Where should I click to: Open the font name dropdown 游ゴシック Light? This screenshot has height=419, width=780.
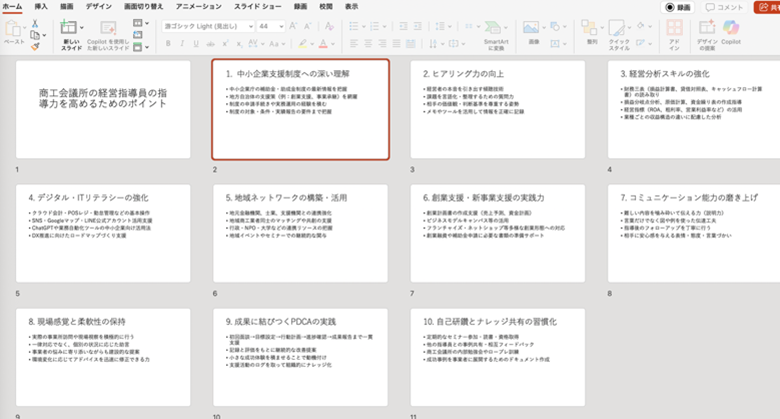tap(209, 25)
